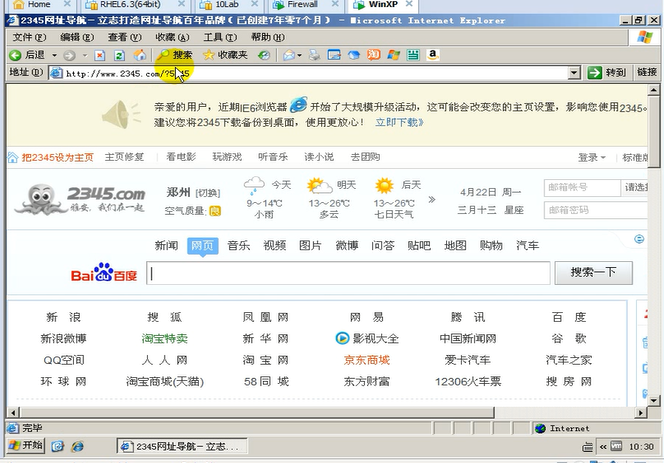Open the Forward button history dropdown arrow
Image resolution: width=664 pixels, height=463 pixels.
[x=85, y=55]
